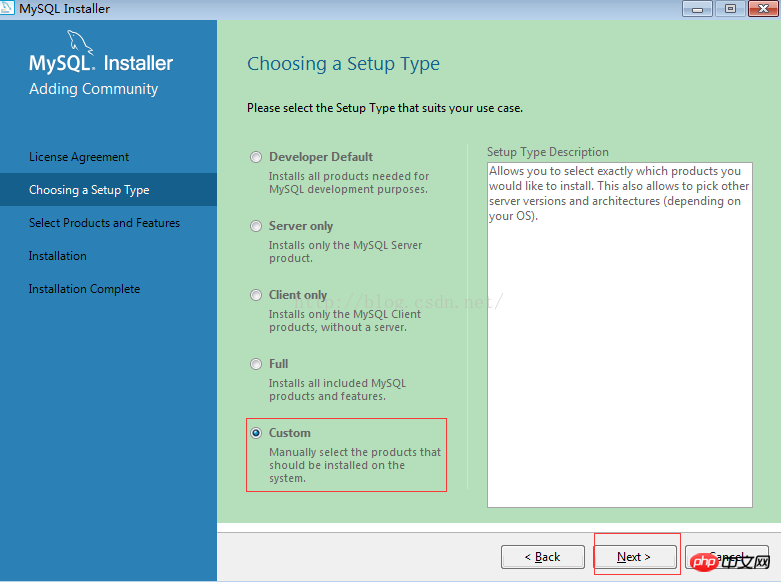This screenshot has height=582, width=781.
Task: Click the 'Adding Community' subtitle text
Action: point(94,89)
